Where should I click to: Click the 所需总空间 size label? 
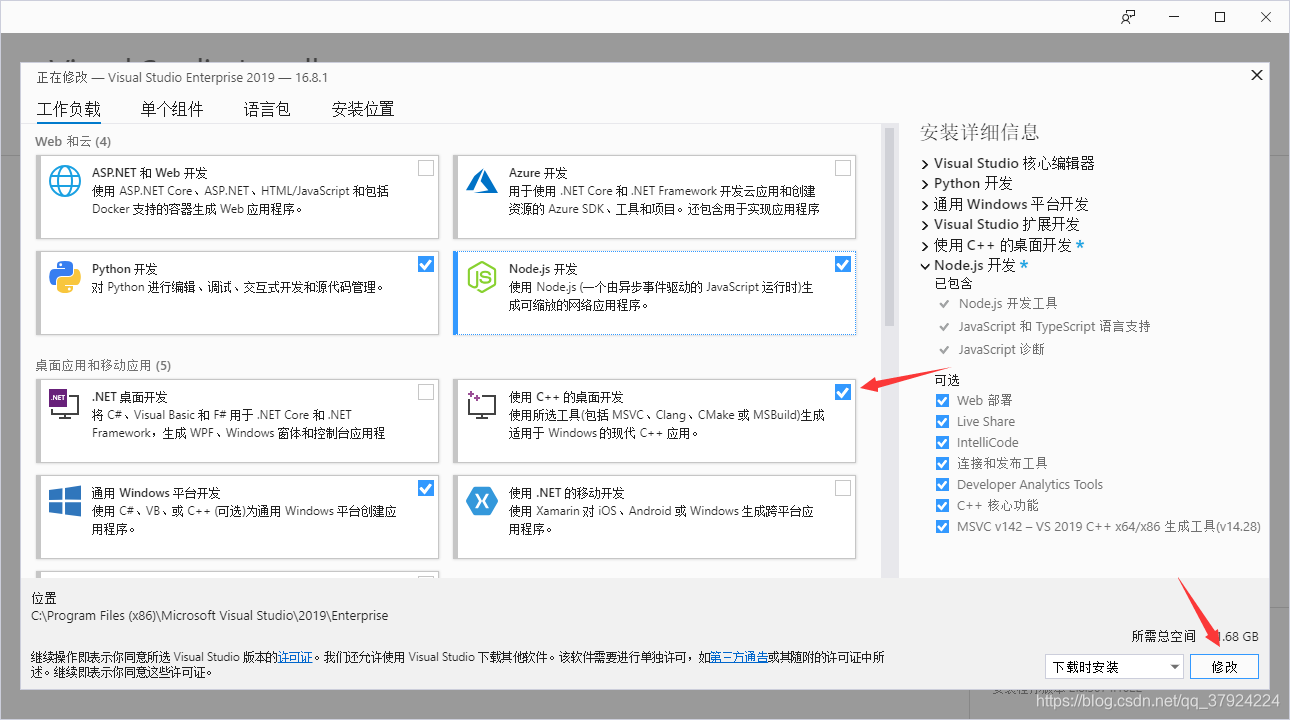coord(1163,636)
